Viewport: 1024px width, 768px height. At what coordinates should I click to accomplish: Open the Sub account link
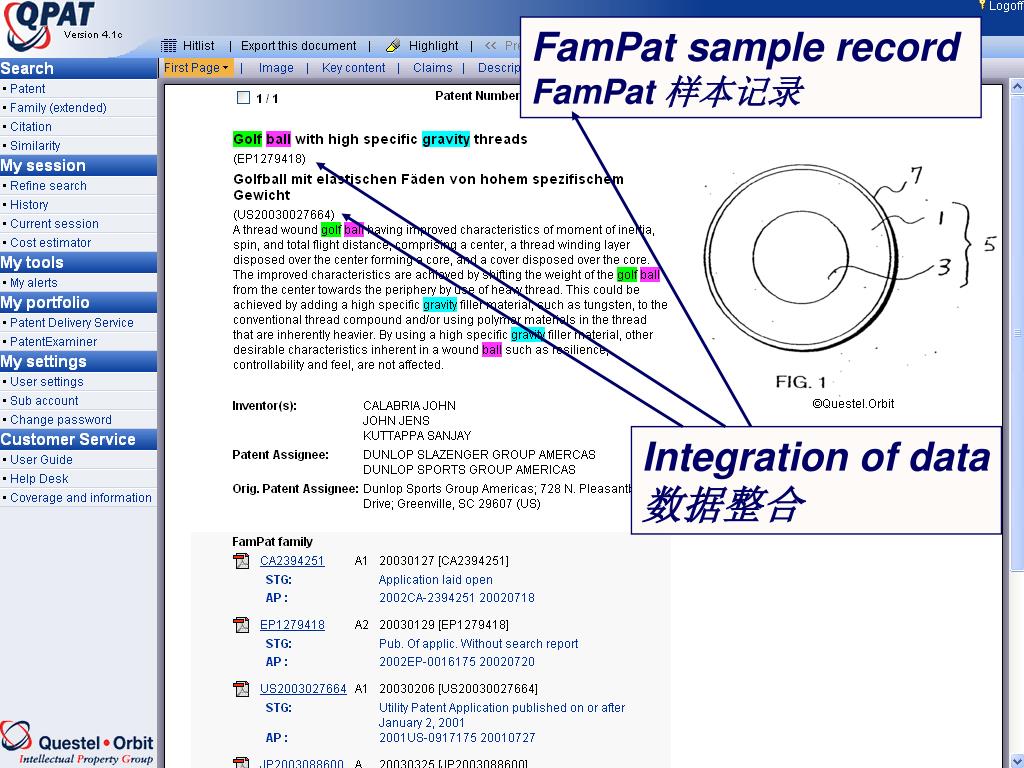44,400
